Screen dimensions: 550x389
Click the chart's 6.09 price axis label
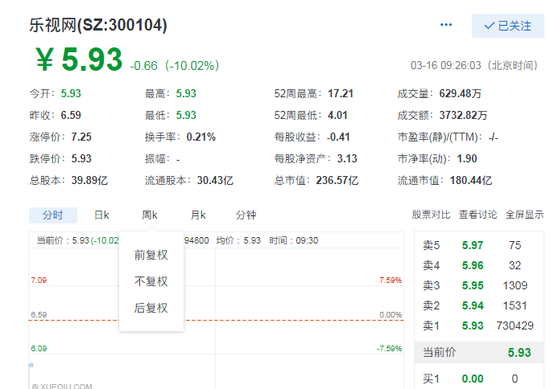pyautogui.click(x=39, y=348)
